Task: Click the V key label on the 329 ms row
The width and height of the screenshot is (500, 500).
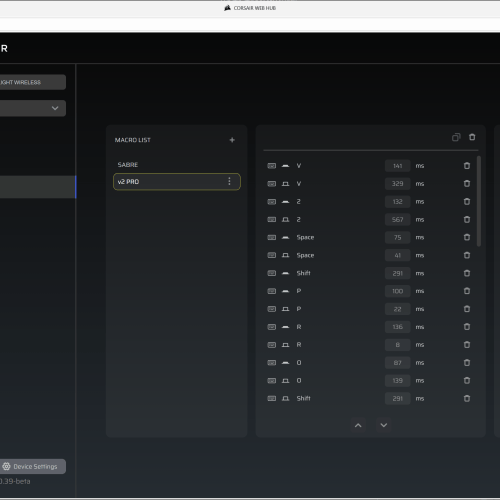Action: click(299, 184)
